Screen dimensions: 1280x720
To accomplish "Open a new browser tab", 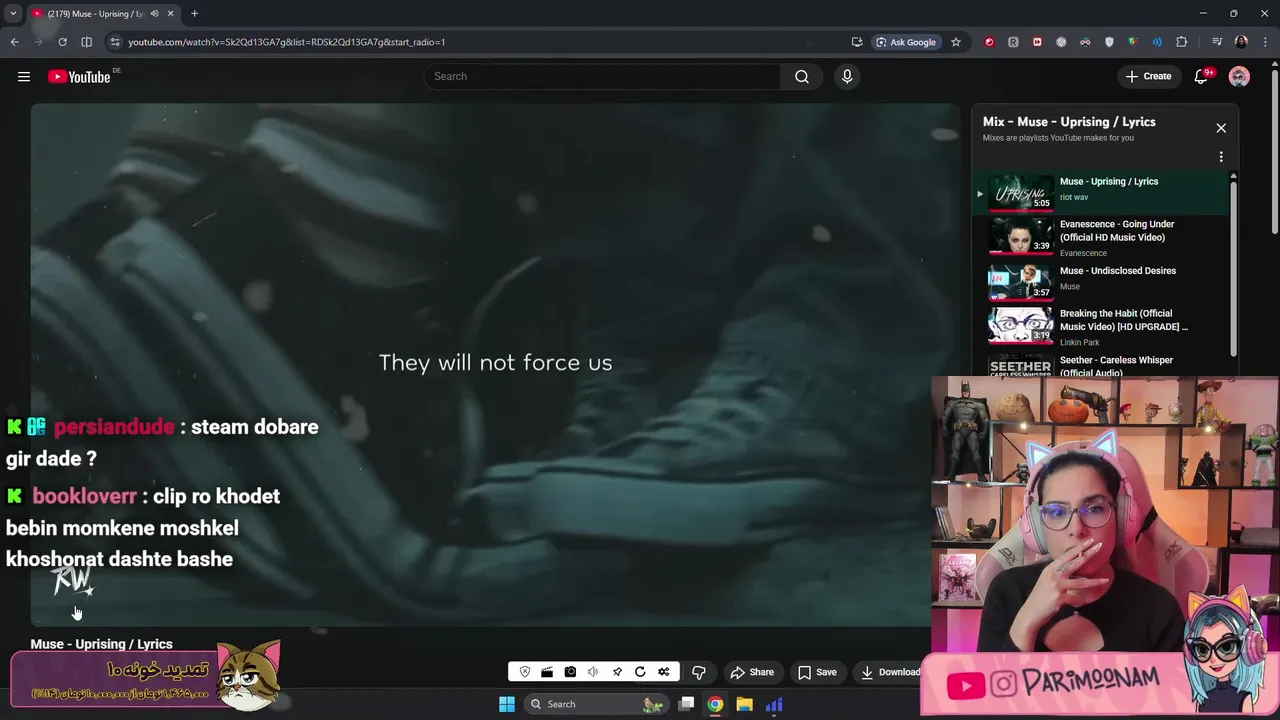I will click(x=194, y=14).
